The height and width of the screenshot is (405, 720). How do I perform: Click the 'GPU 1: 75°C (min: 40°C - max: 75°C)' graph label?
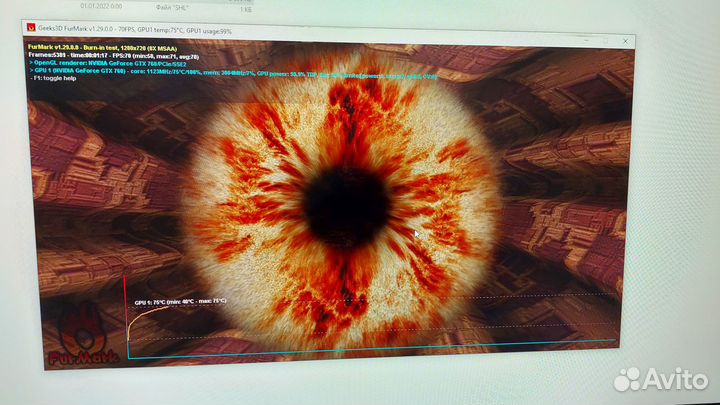pyautogui.click(x=180, y=302)
